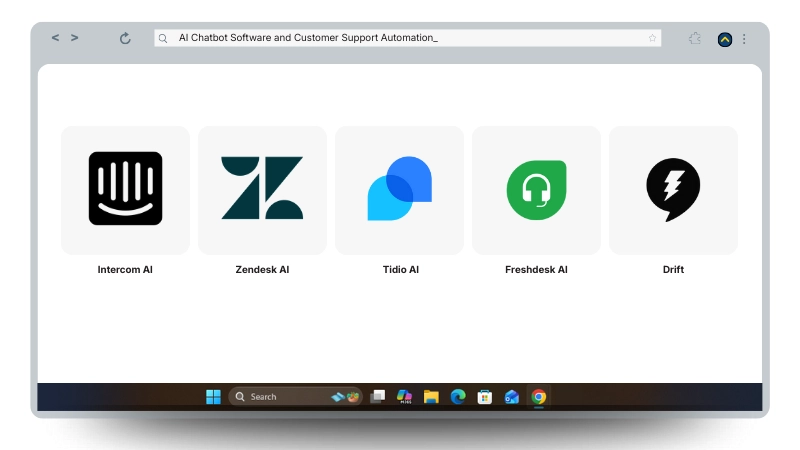Viewport: 800px width, 450px height.
Task: Open the Tidio AI logo tile
Action: 399,190
